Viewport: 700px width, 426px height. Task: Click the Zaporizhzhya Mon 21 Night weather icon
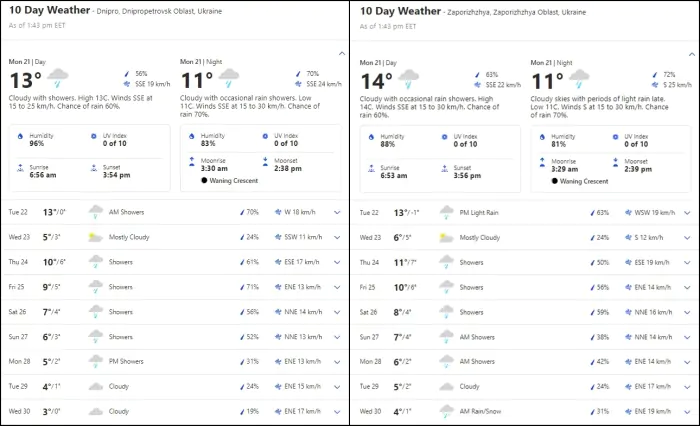point(579,77)
